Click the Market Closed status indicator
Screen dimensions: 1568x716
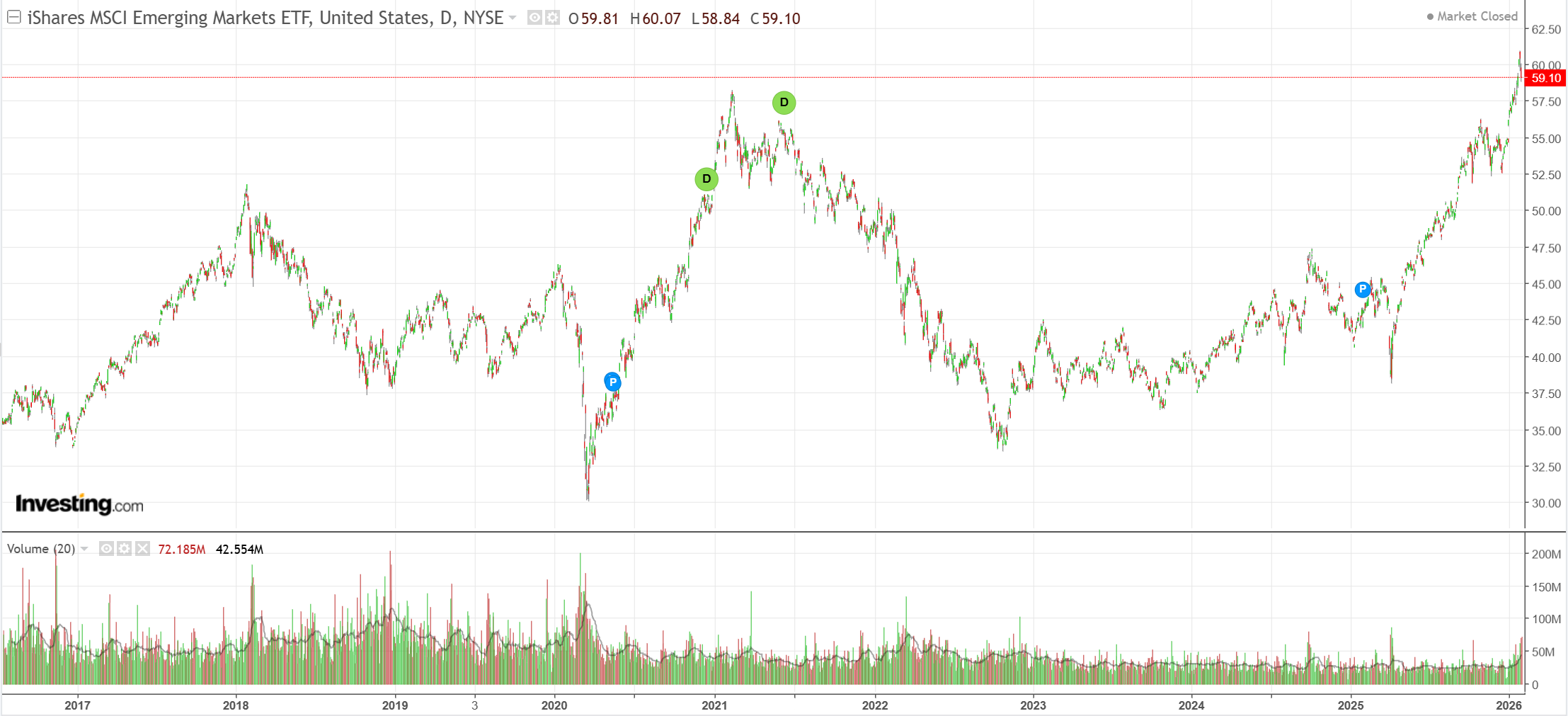coord(1472,16)
